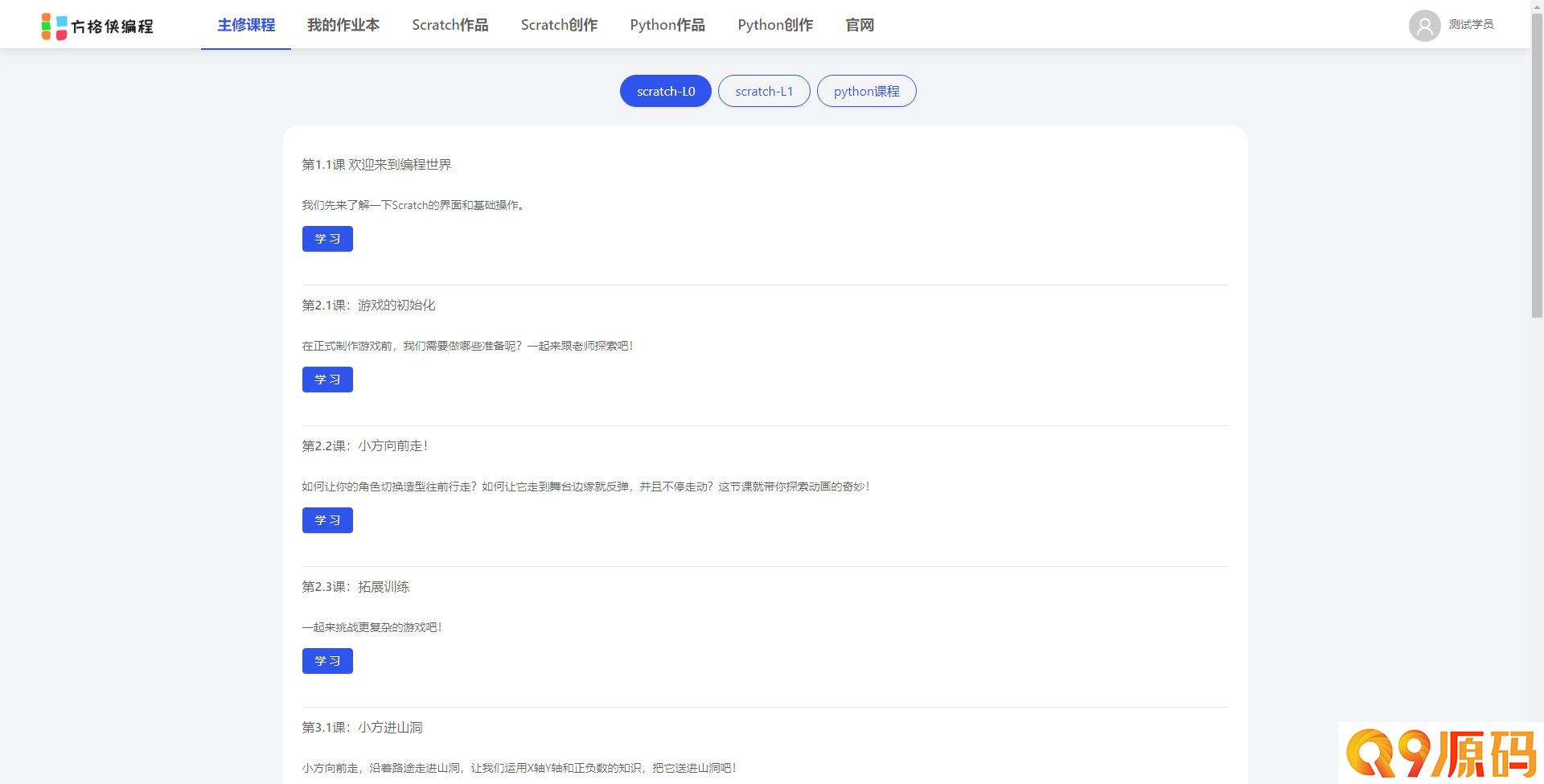Select the title 第1.1课 欢迎来到编程世界
Viewport: 1544px width, 784px height.
376,165
